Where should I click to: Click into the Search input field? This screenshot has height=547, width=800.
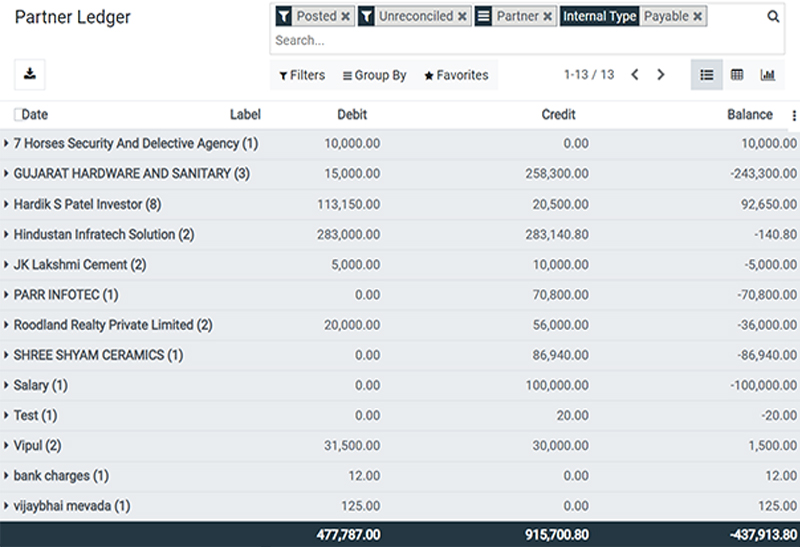(500, 40)
